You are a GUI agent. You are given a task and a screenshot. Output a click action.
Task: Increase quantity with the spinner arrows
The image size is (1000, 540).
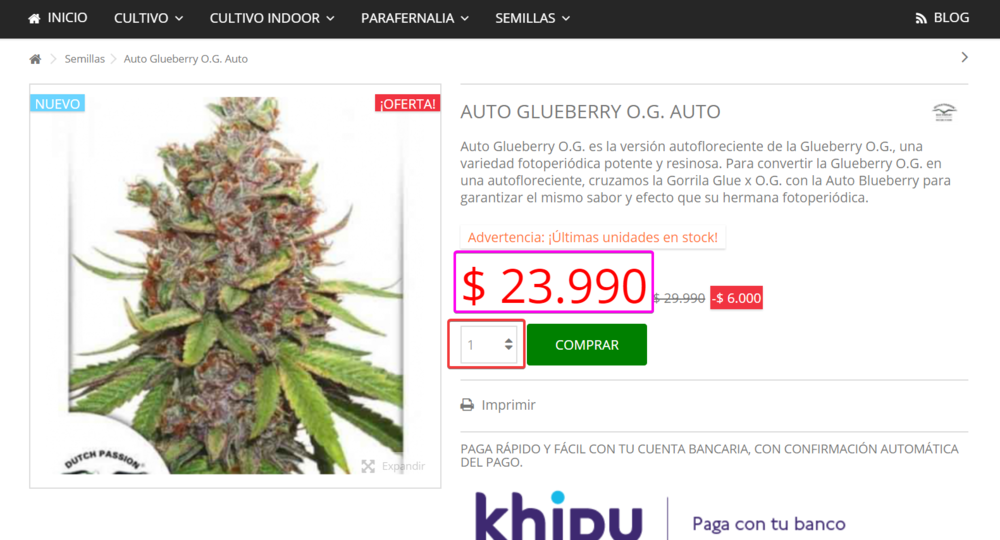pos(508,341)
